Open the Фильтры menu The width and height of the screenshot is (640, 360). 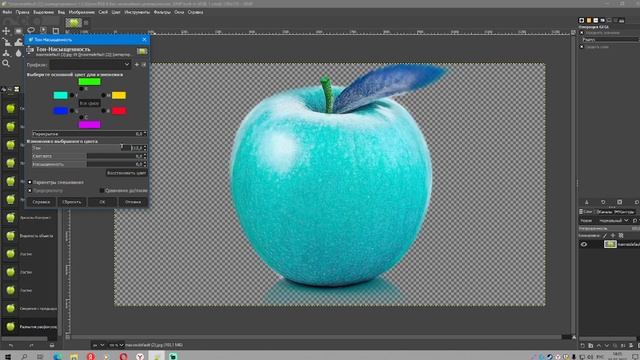click(x=162, y=12)
